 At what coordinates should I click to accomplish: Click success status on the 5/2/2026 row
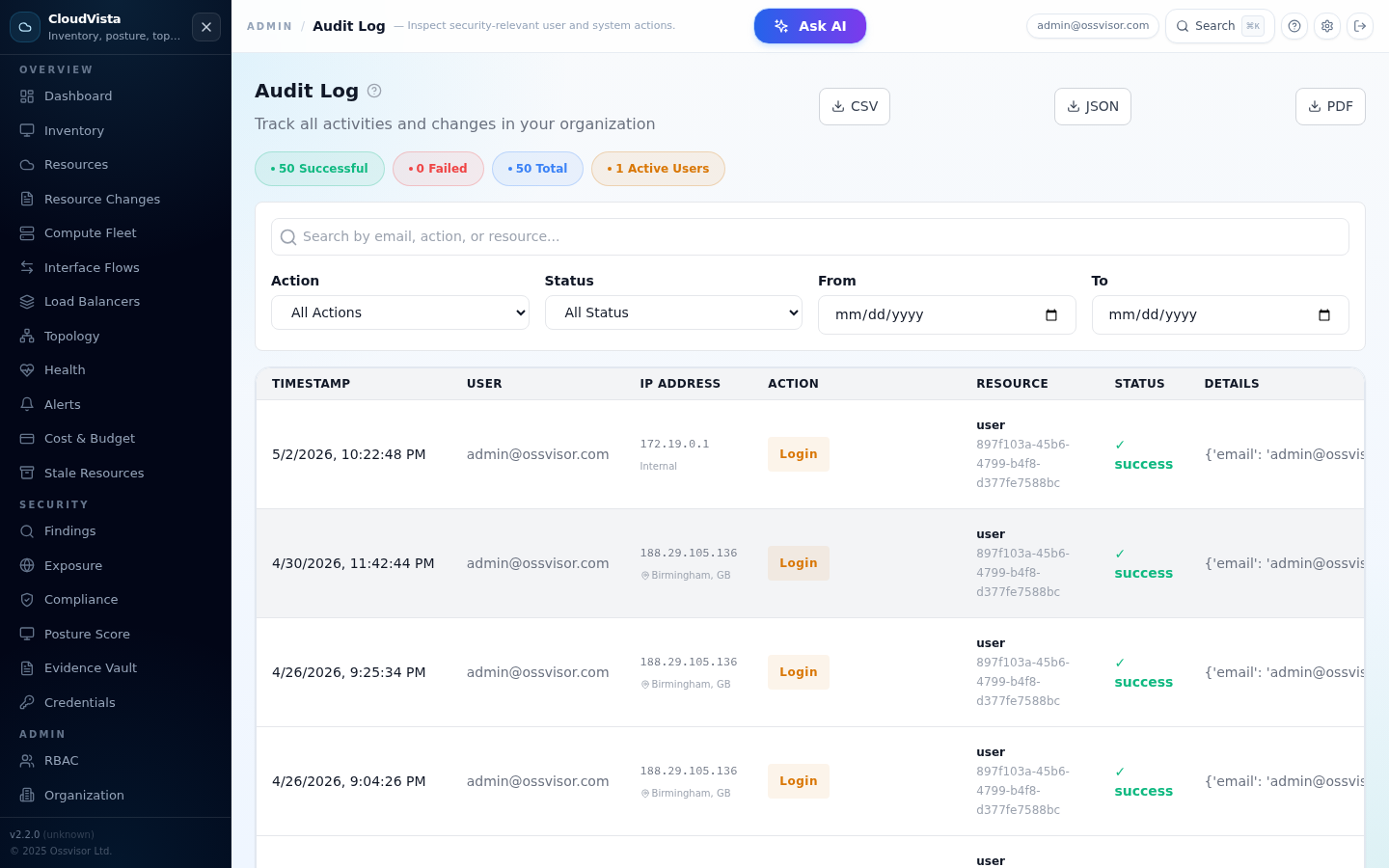[x=1144, y=454]
